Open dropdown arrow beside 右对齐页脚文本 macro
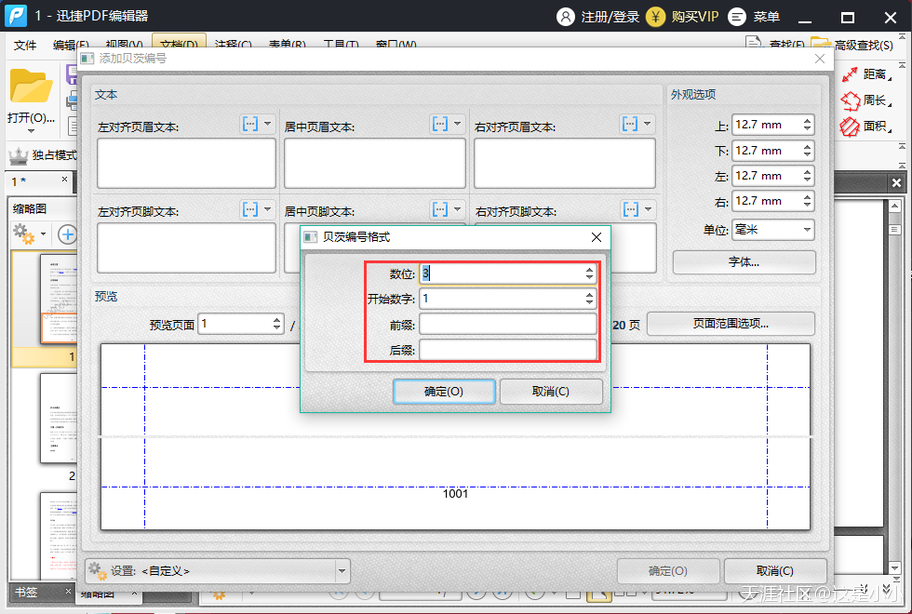The image size is (912, 614). click(648, 209)
